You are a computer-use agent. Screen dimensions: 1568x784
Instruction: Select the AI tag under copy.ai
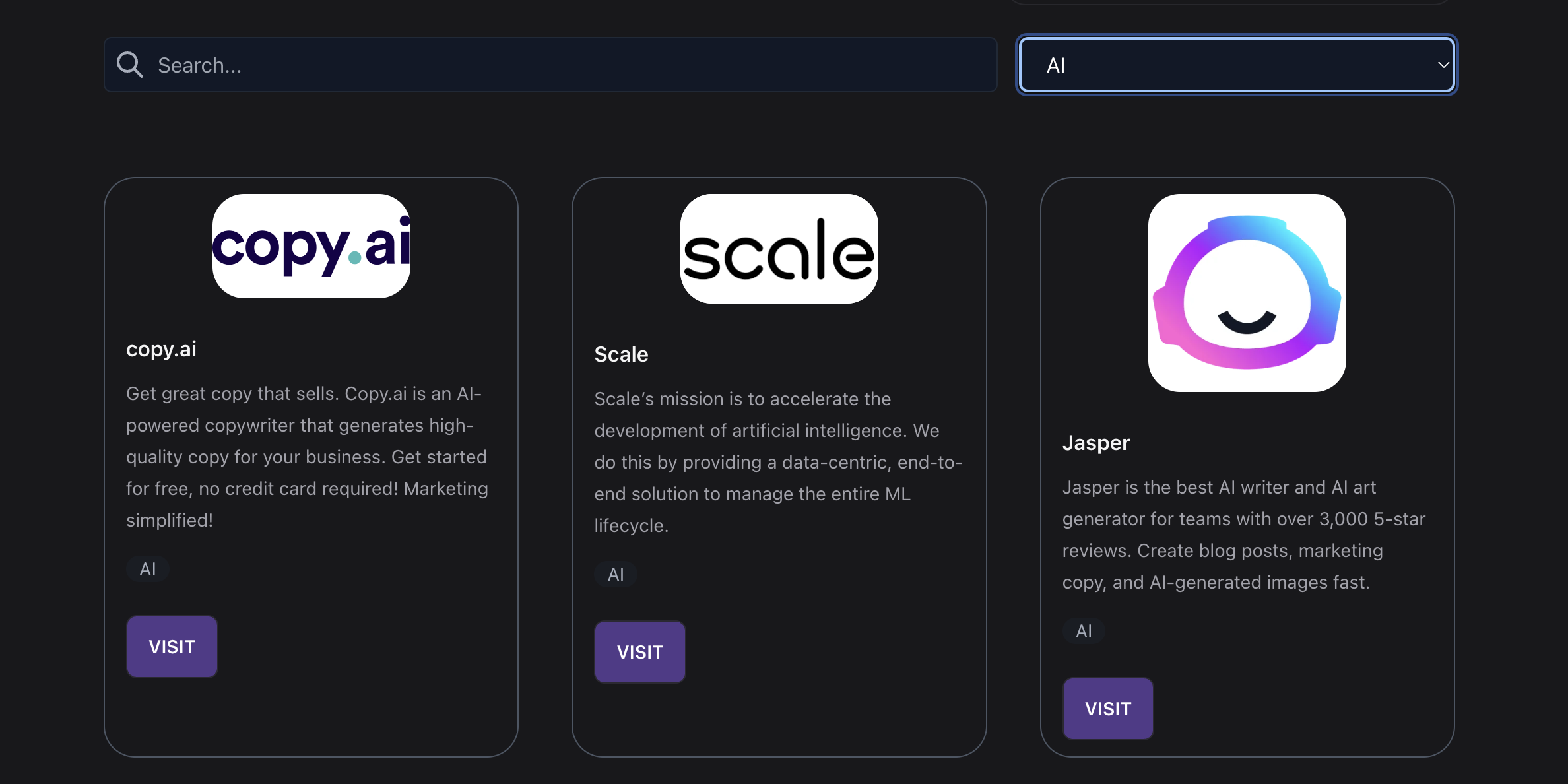(x=148, y=569)
